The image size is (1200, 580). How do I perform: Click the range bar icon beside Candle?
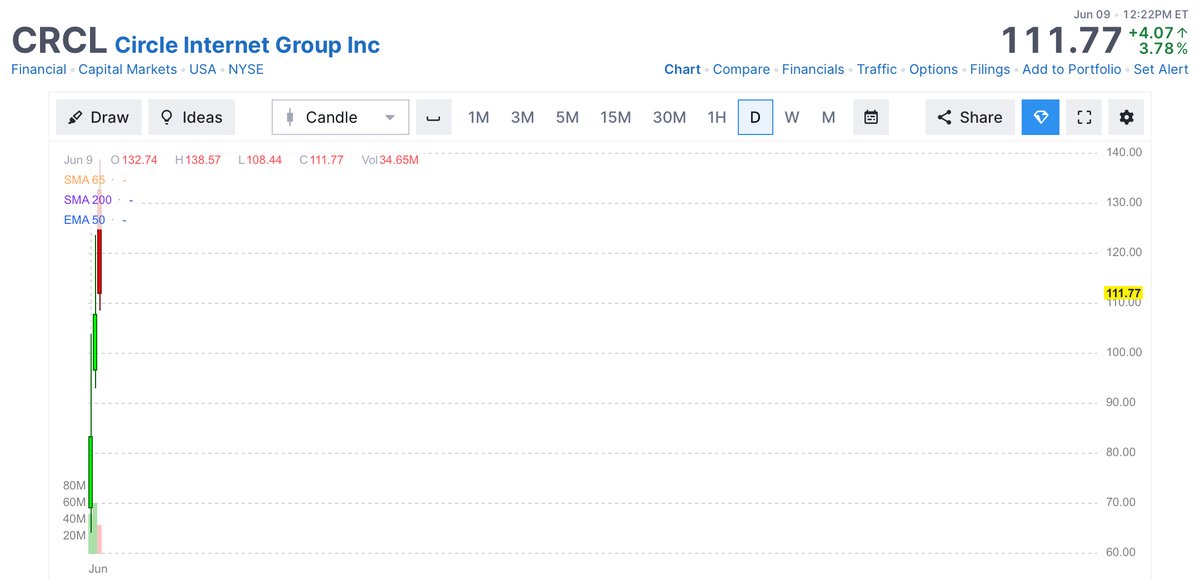coord(433,117)
